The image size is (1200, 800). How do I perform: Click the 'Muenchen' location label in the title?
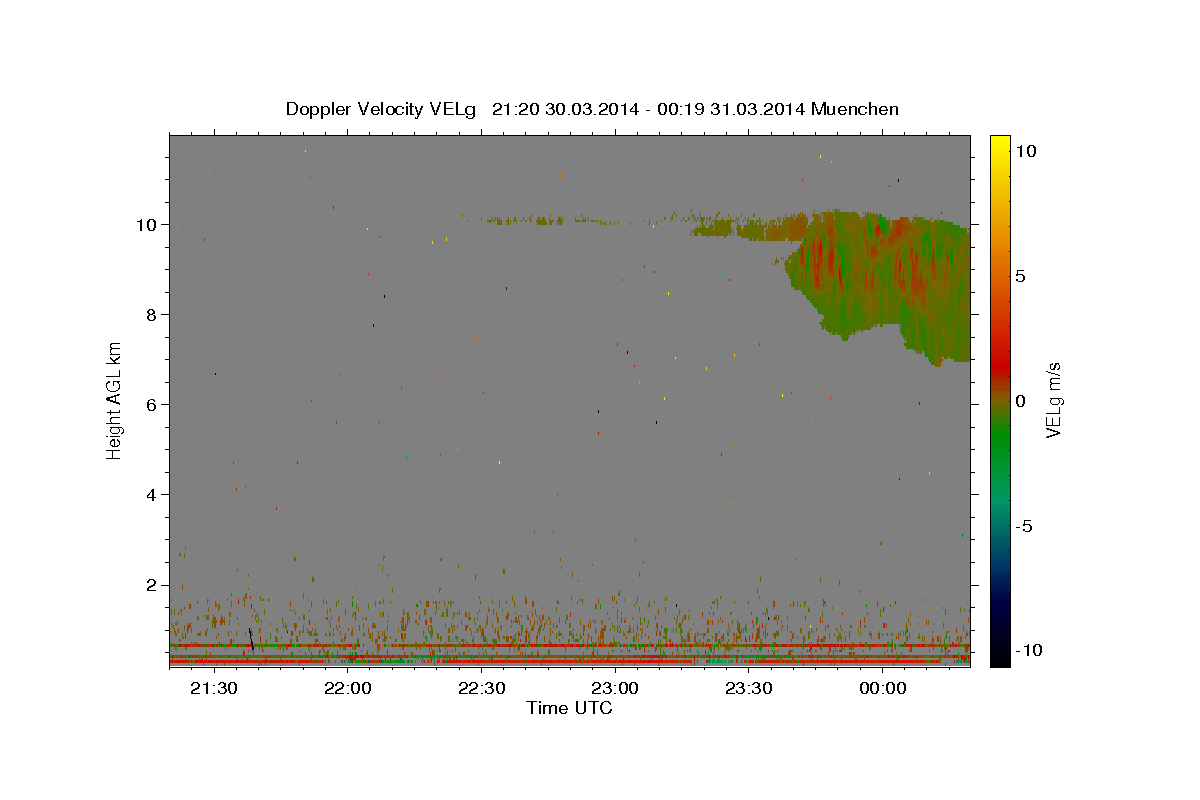click(855, 109)
